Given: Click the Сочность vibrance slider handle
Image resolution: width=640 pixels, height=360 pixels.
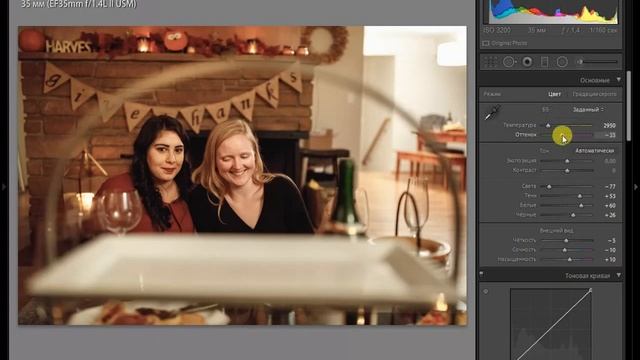Looking at the screenshot, I should click(564, 250).
